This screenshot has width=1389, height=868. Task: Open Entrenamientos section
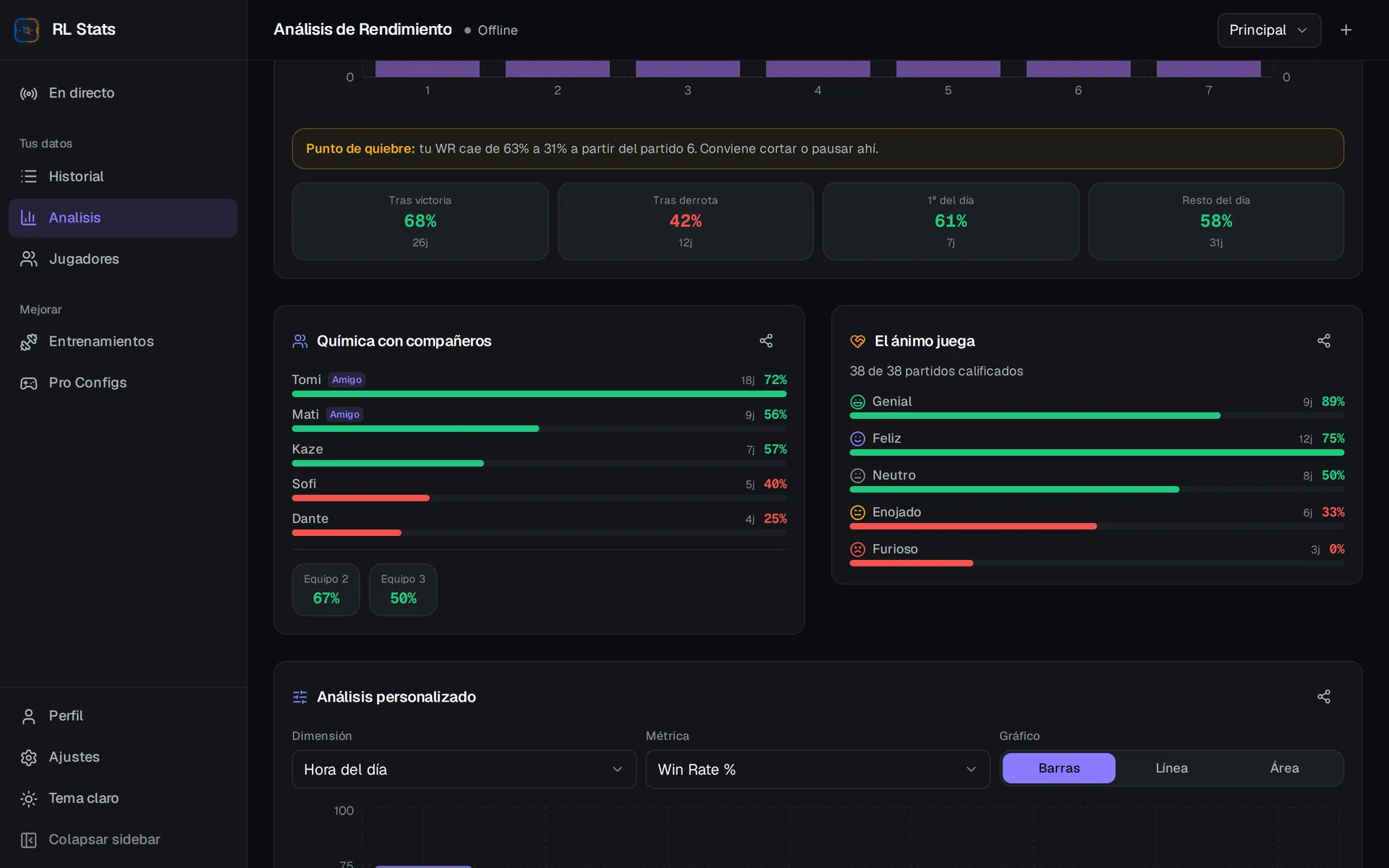coord(123,341)
